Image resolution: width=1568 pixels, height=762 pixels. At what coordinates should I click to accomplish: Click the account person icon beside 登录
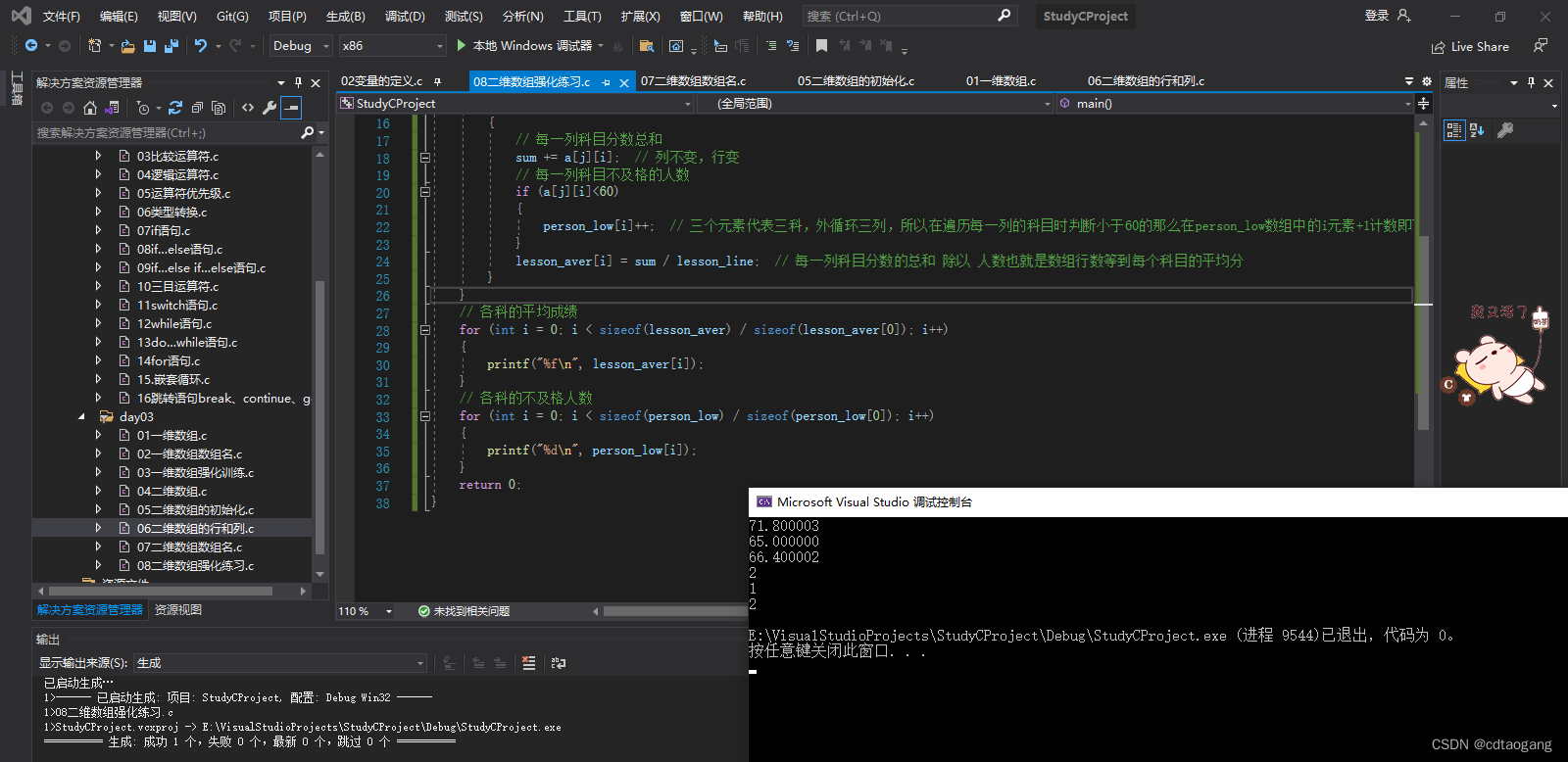1404,16
